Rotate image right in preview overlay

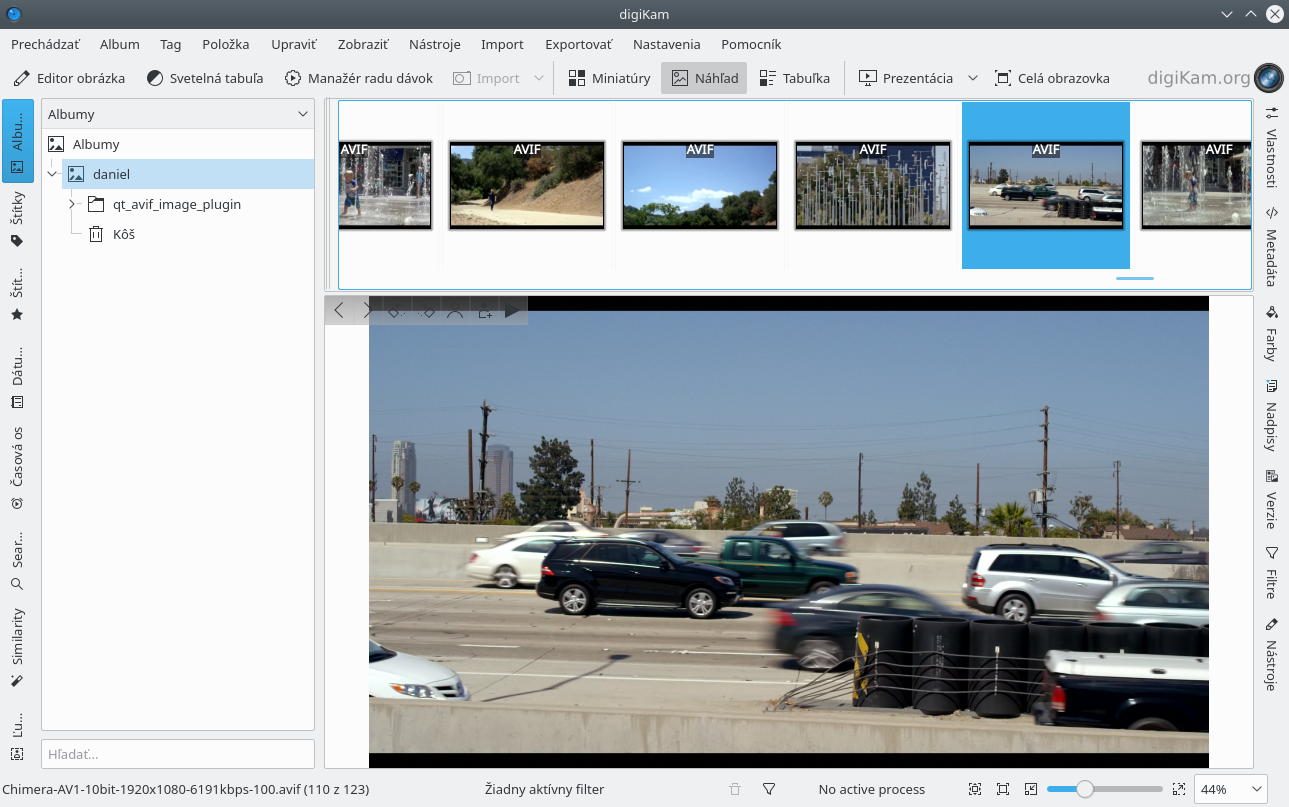coord(425,311)
